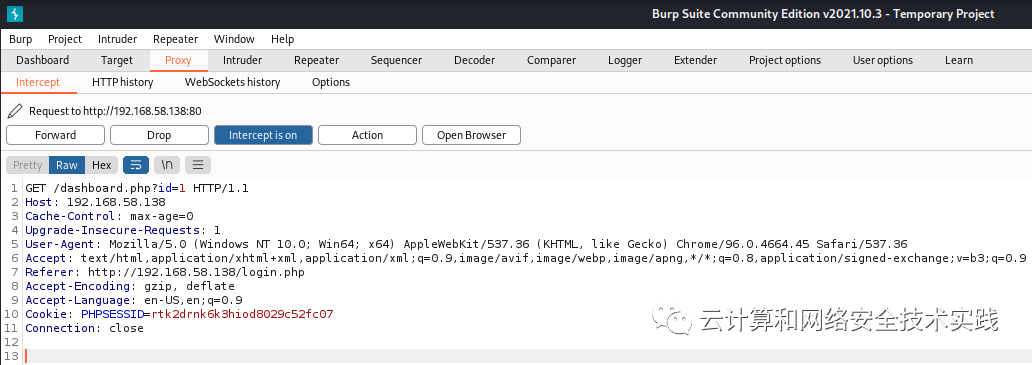Select the Pretty view option
Viewport: 1032px width, 365px height.
pos(28,165)
